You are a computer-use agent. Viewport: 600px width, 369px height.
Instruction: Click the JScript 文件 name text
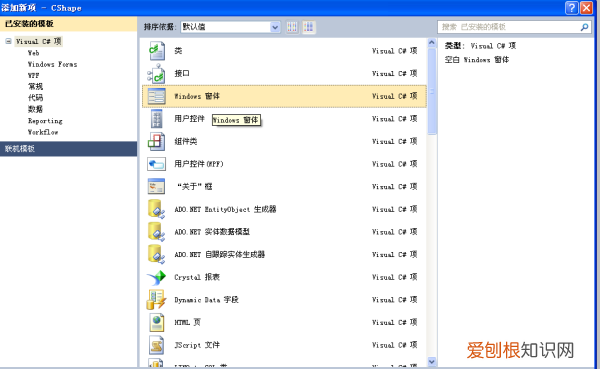197,345
